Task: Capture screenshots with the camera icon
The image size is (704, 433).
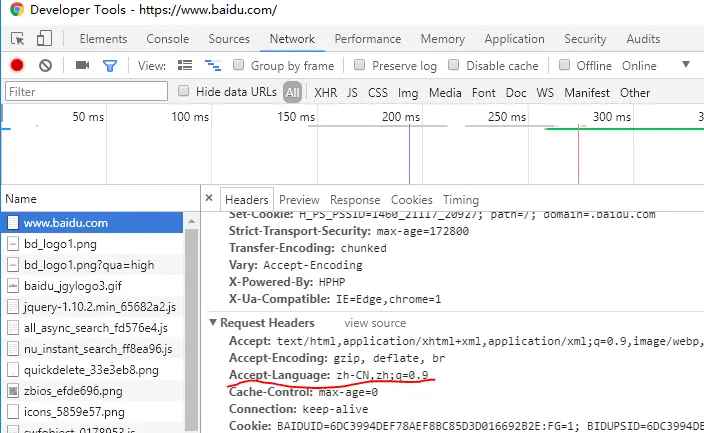Action: click(82, 66)
